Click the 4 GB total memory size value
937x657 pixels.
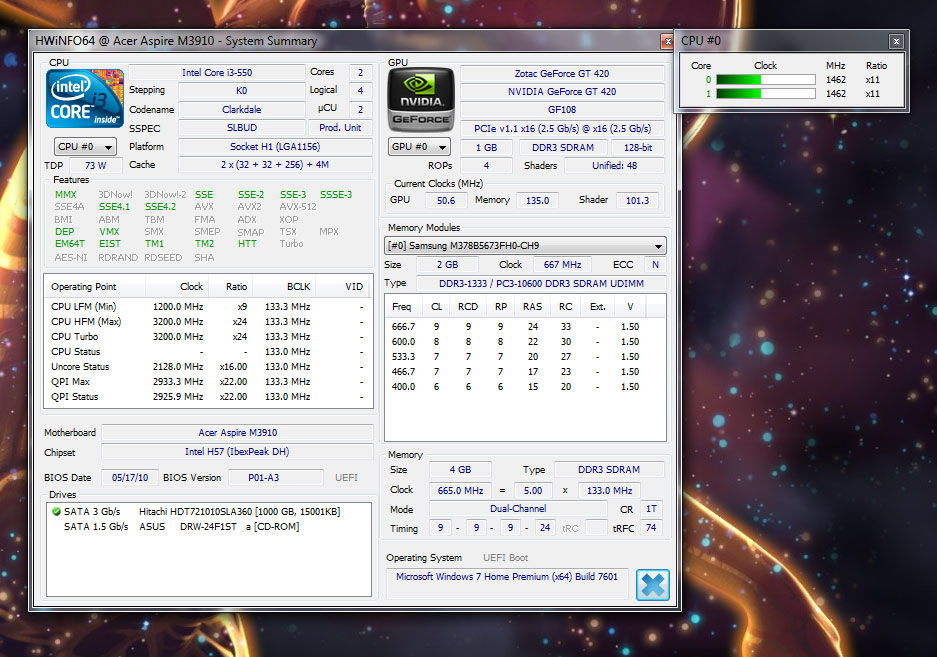pyautogui.click(x=460, y=470)
